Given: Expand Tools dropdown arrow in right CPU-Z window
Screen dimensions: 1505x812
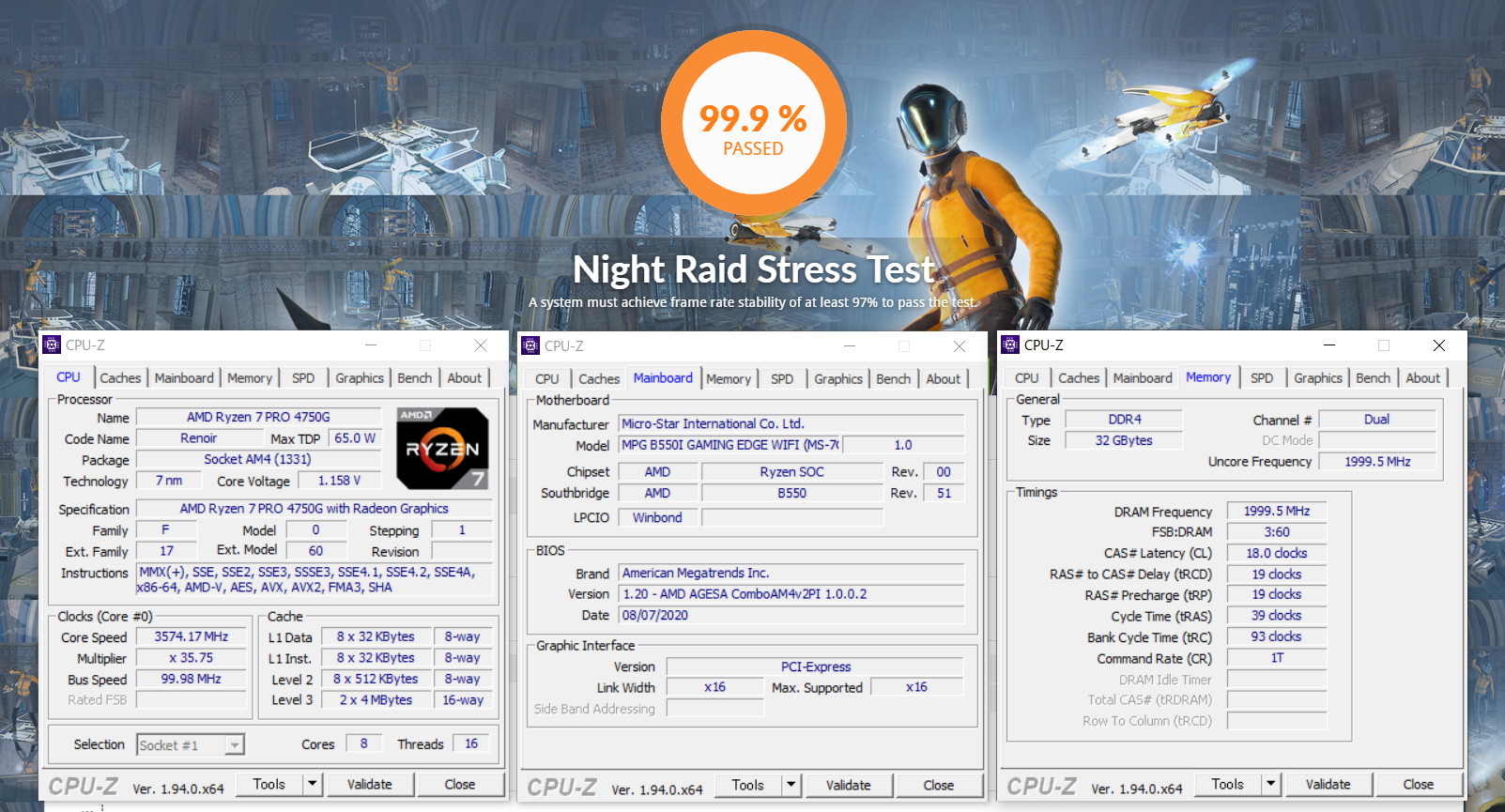Looking at the screenshot, I should coord(1271,784).
